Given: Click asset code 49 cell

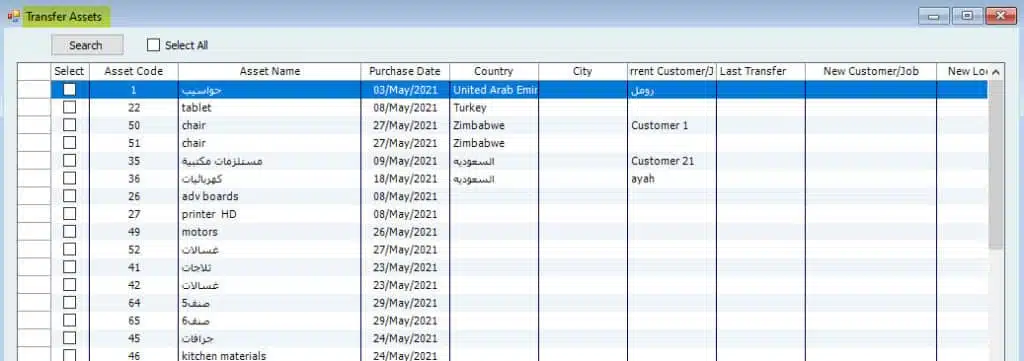Looking at the screenshot, I should (x=133, y=232).
